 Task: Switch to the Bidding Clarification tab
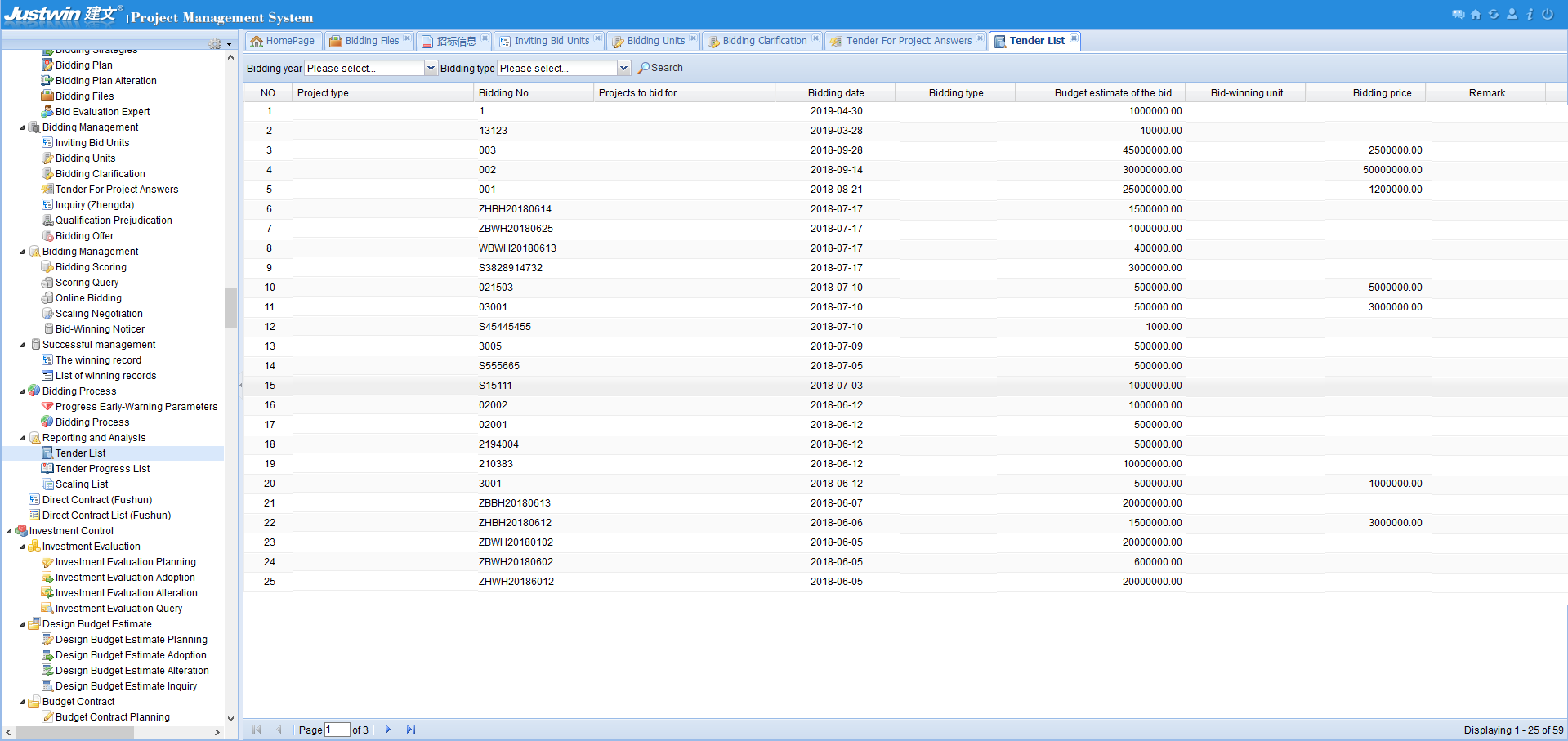click(764, 41)
